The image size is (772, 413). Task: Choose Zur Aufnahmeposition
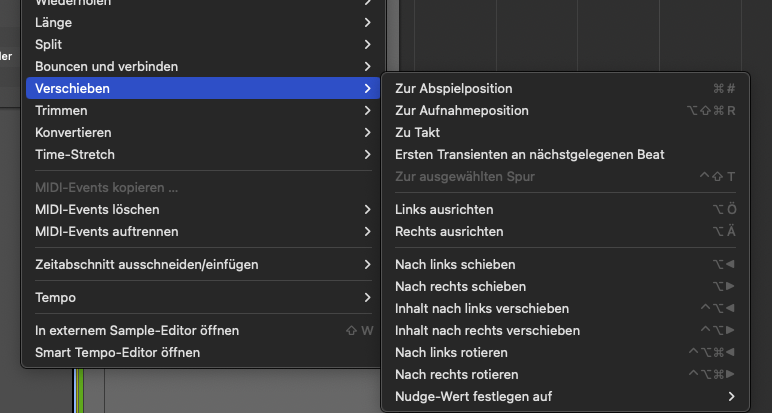click(x=565, y=111)
